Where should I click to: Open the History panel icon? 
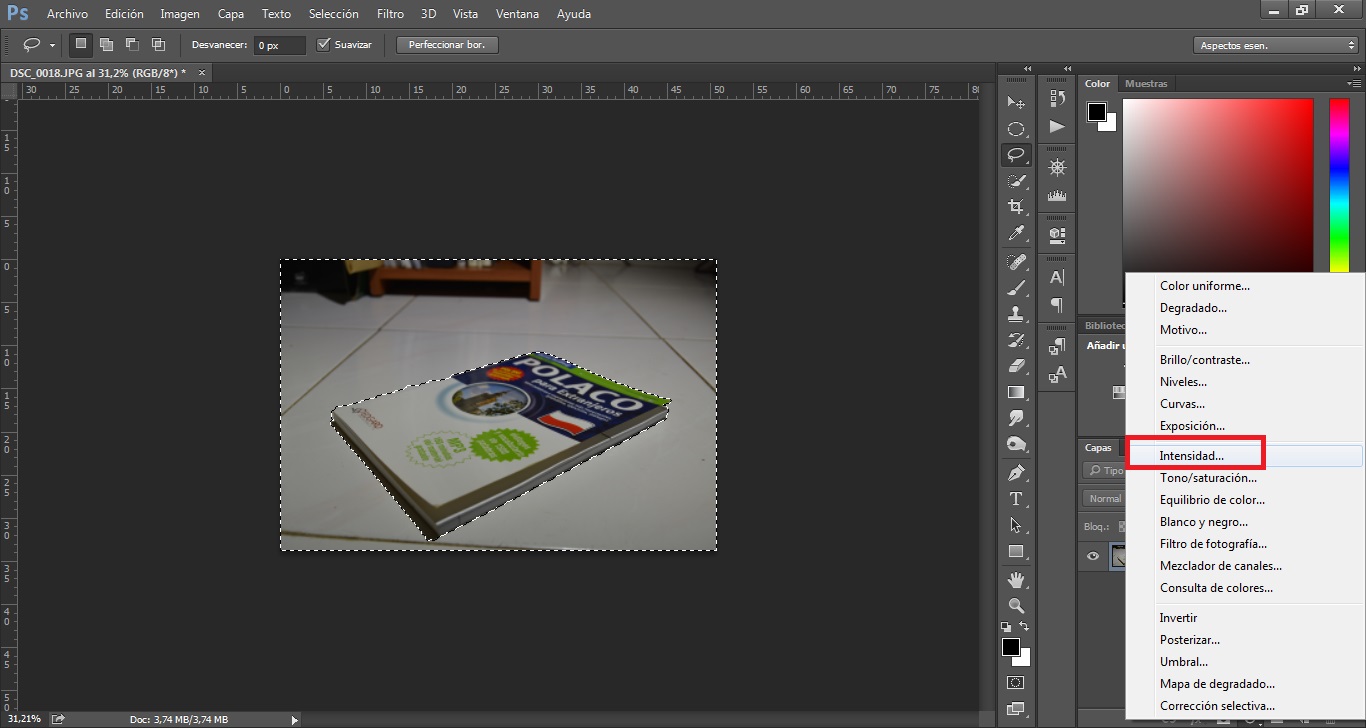[x=1057, y=99]
